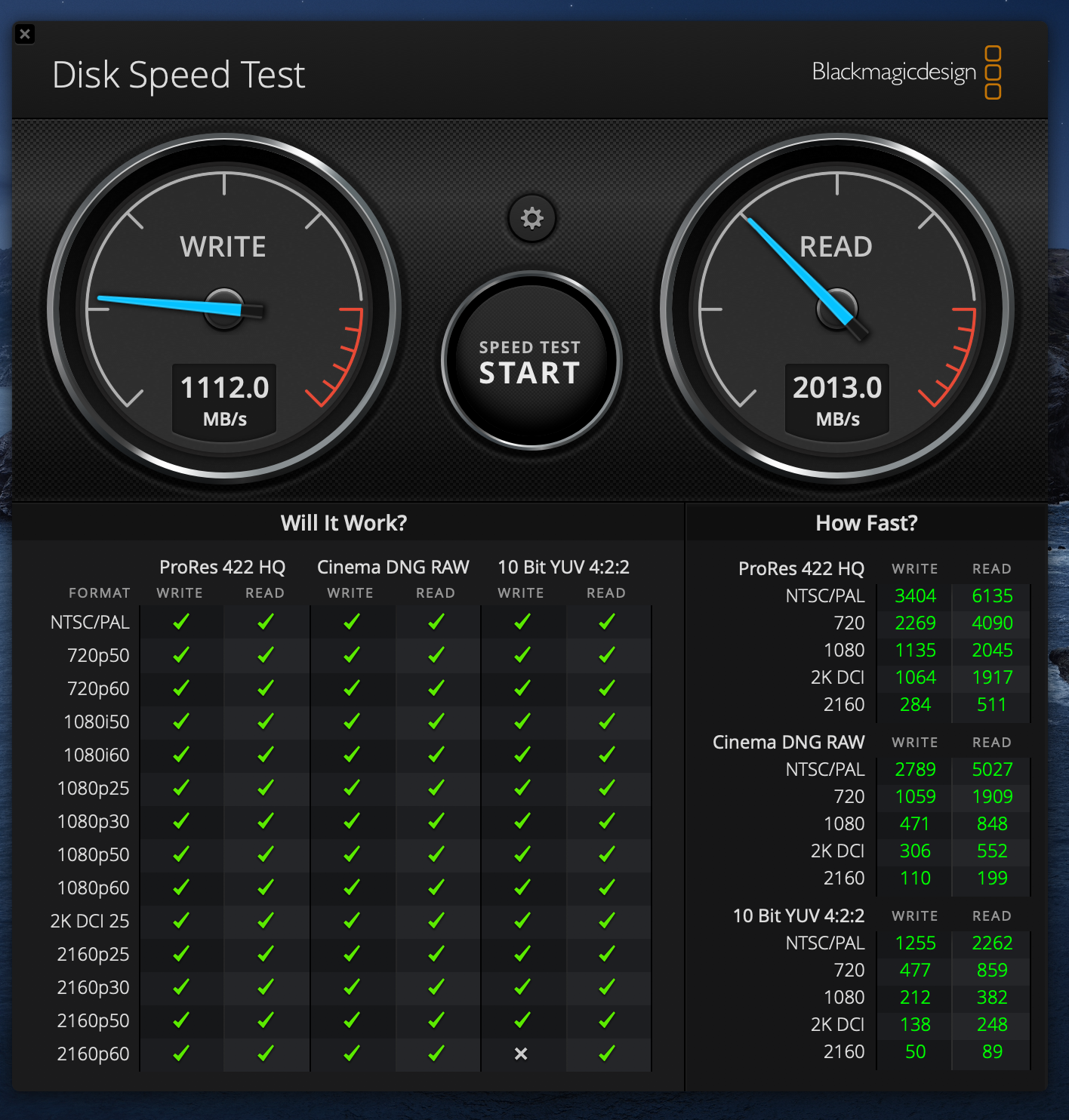The image size is (1069, 1120).
Task: Click the 2262 YUV NTSC/PAL read value
Action: [x=992, y=943]
